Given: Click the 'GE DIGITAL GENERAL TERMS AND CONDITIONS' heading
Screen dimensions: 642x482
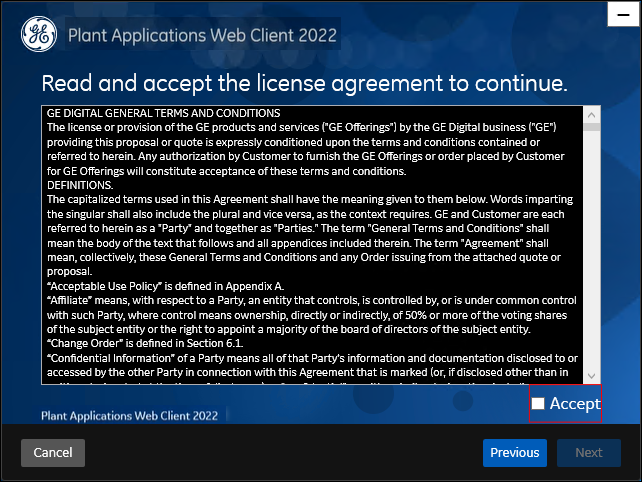Looking at the screenshot, I should tap(163, 113).
